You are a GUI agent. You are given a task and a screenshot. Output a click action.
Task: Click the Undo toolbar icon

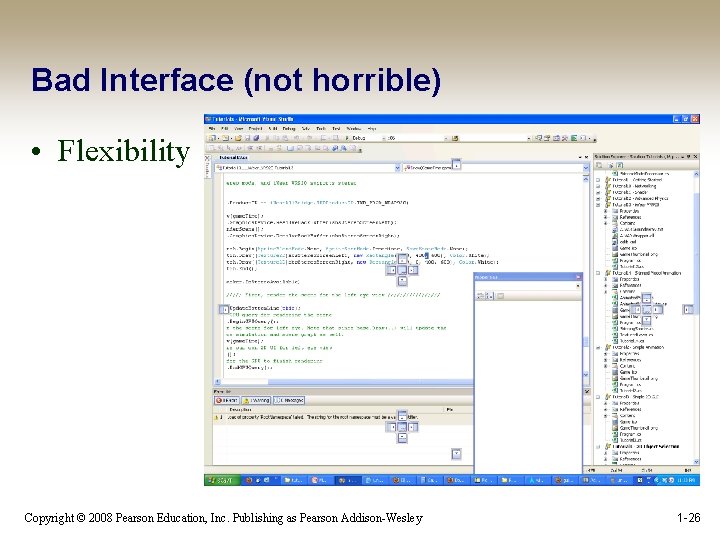point(296,138)
